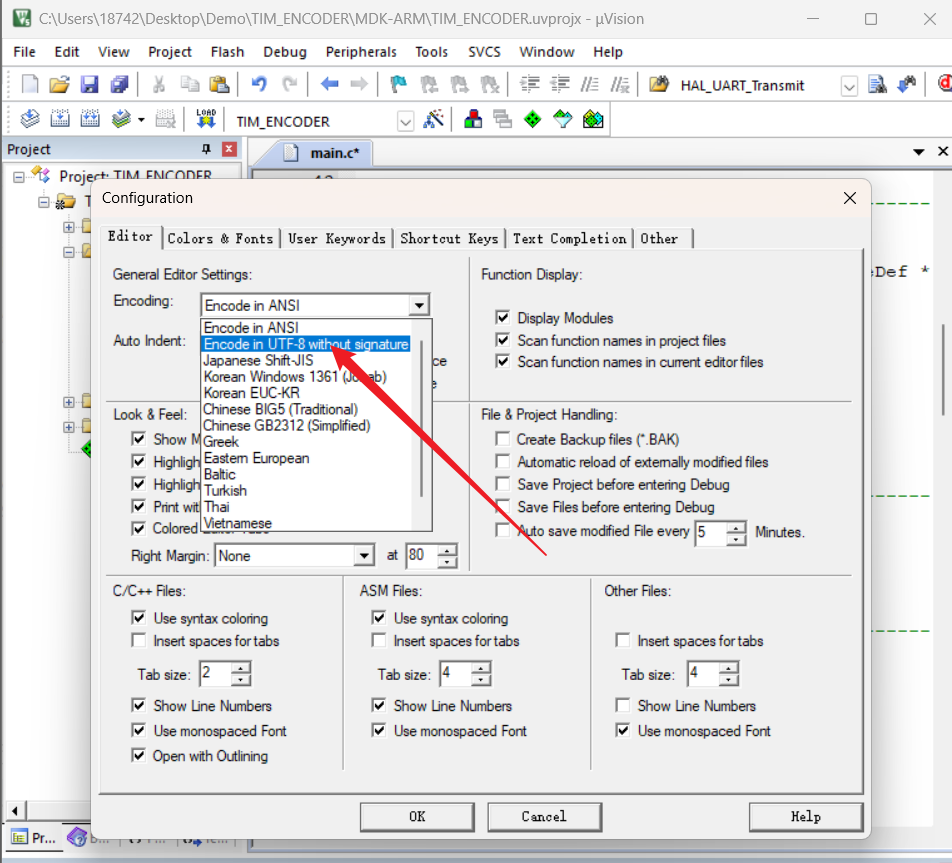Switch to the Colors & Fonts tab
Viewport: 952px width, 863px height.
coord(220,239)
